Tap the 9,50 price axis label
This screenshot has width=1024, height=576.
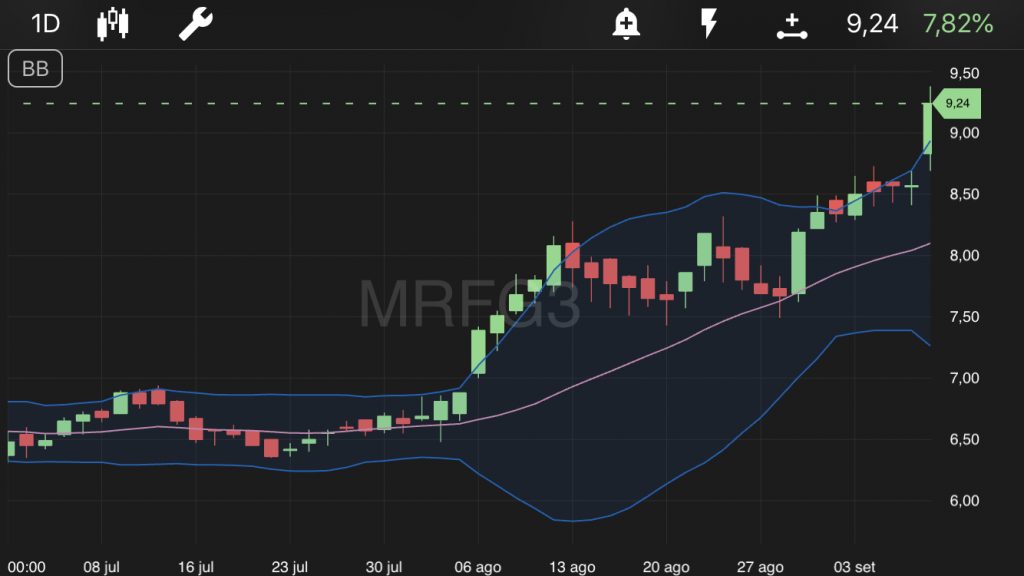click(x=964, y=73)
